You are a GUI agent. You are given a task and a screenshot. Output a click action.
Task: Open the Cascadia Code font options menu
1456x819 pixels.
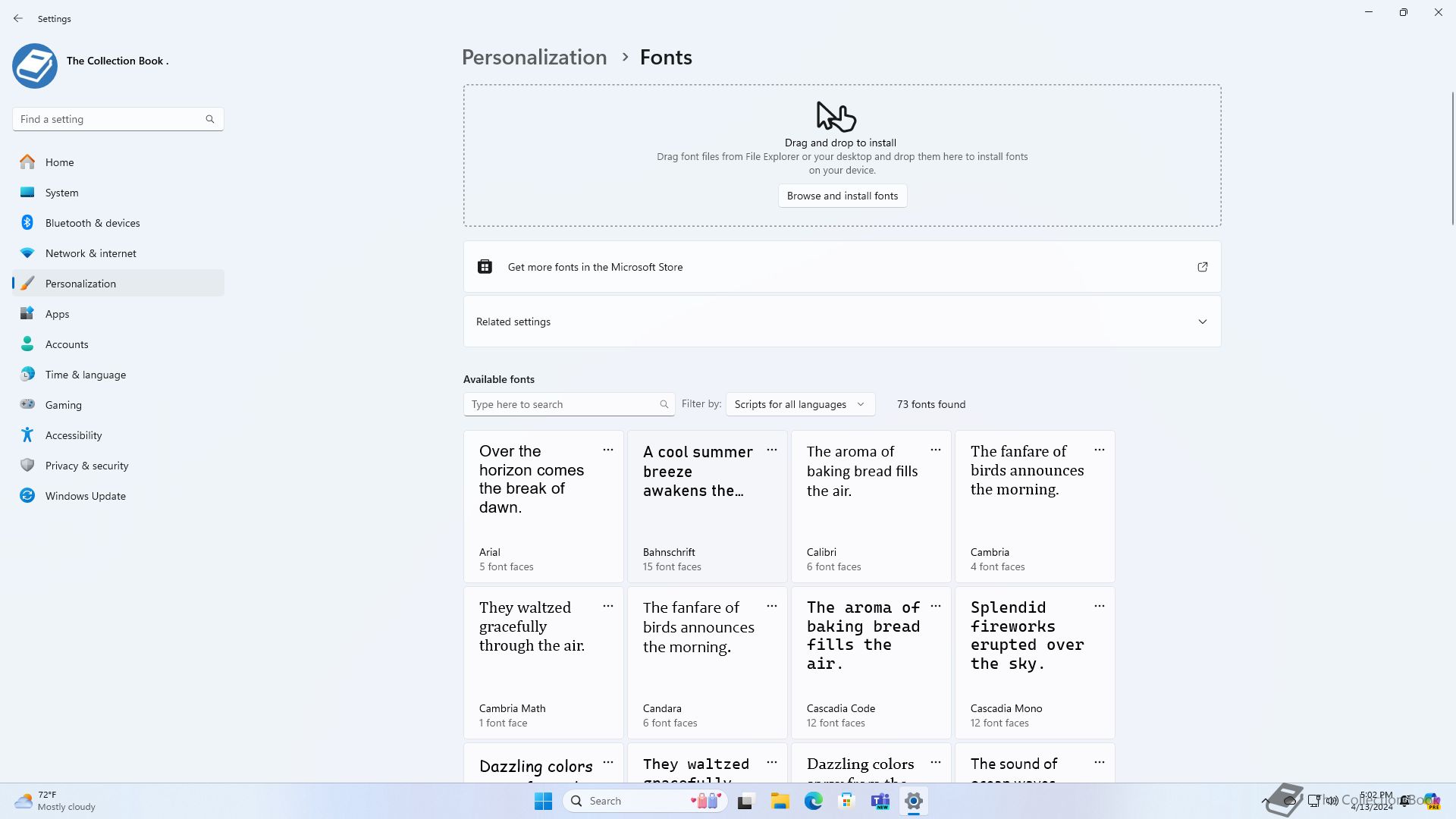coord(935,607)
